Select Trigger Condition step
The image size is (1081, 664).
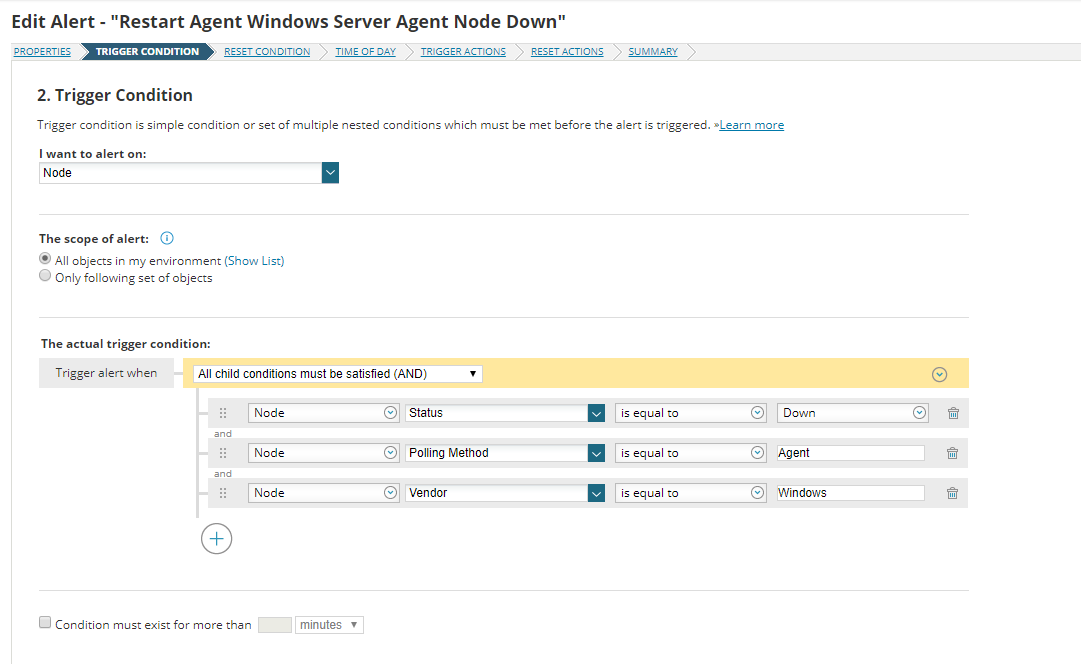[147, 52]
